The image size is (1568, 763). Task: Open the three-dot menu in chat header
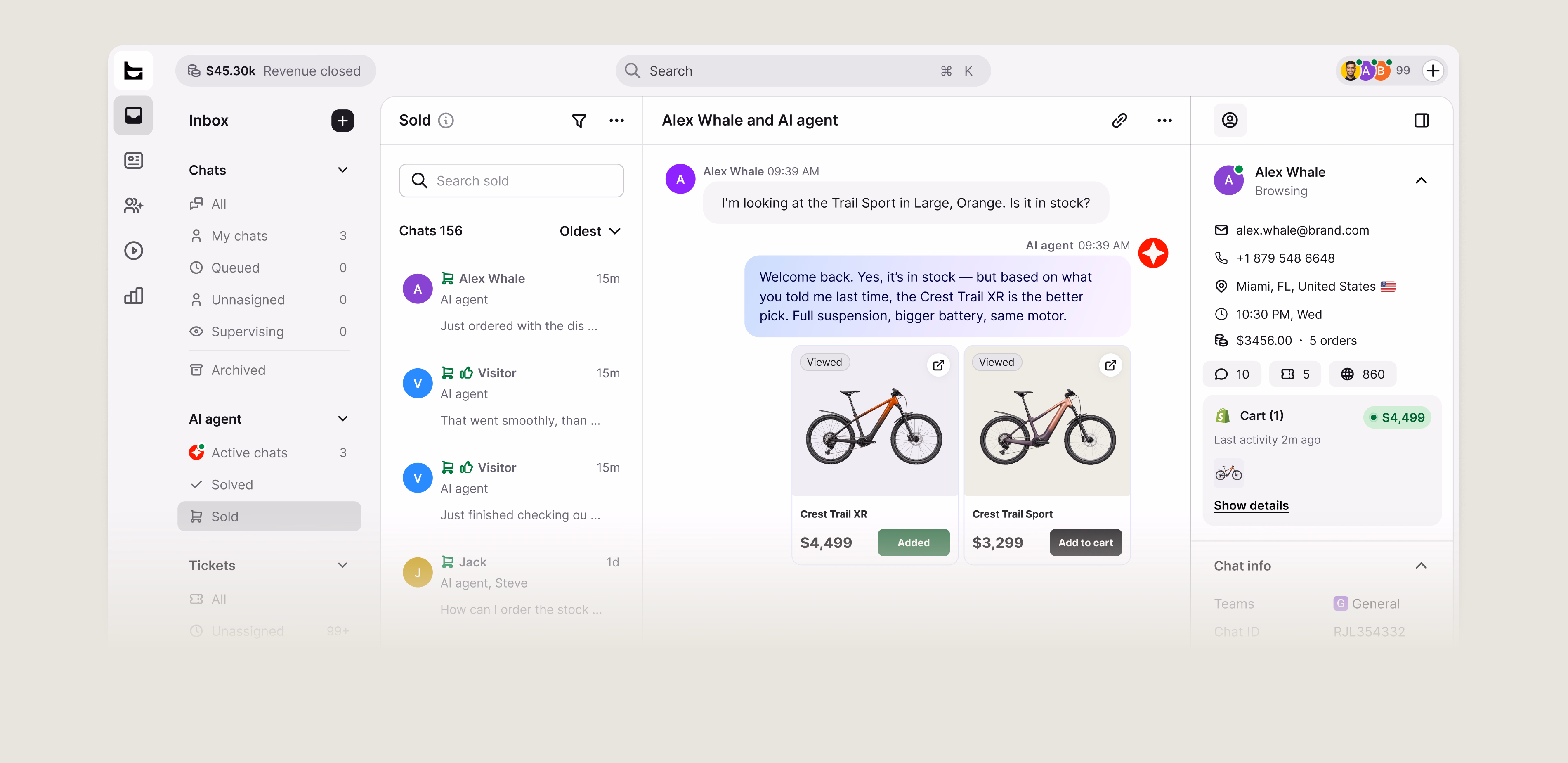(1164, 121)
